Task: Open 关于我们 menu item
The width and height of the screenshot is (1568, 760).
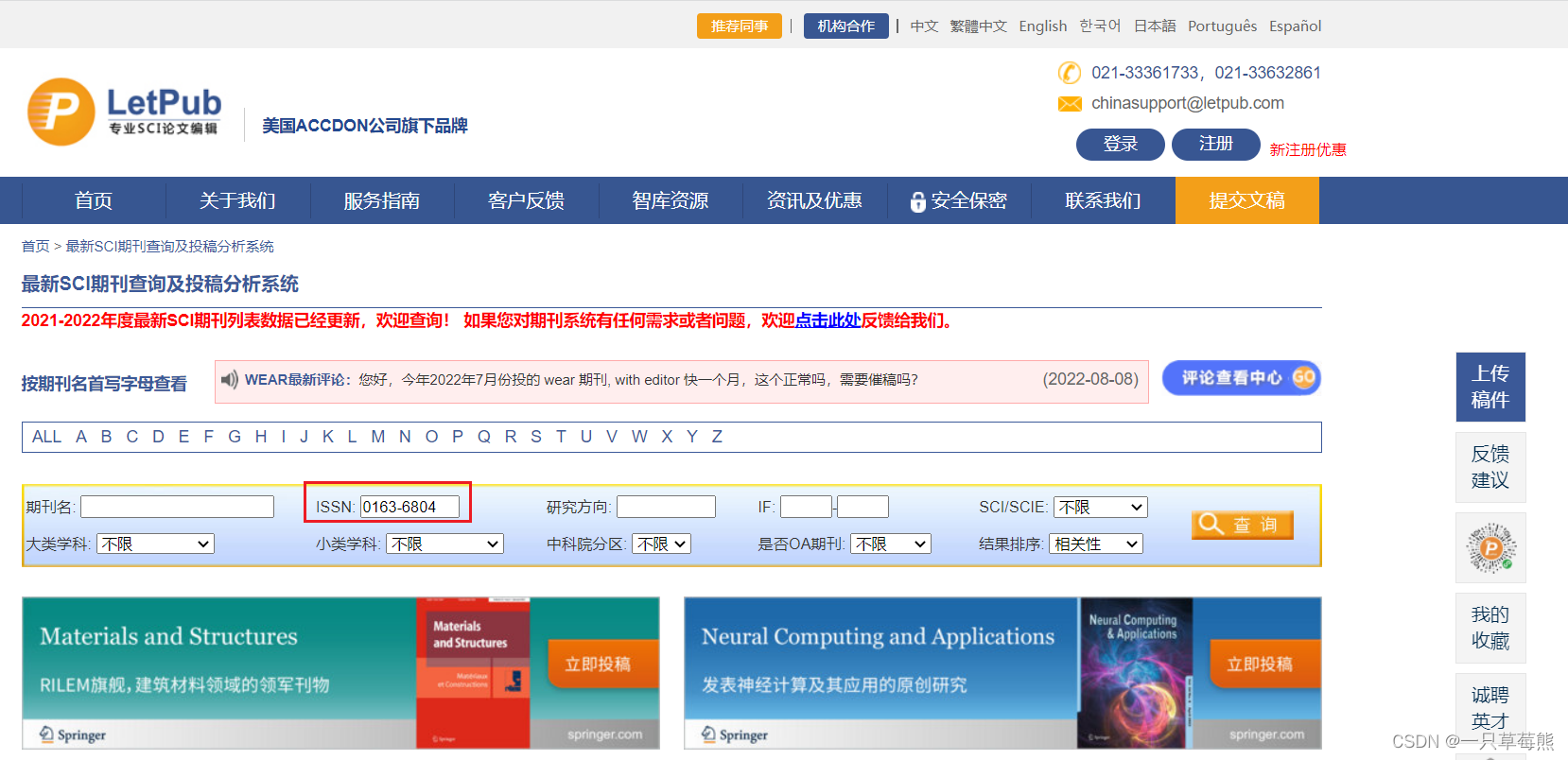Action: point(237,200)
